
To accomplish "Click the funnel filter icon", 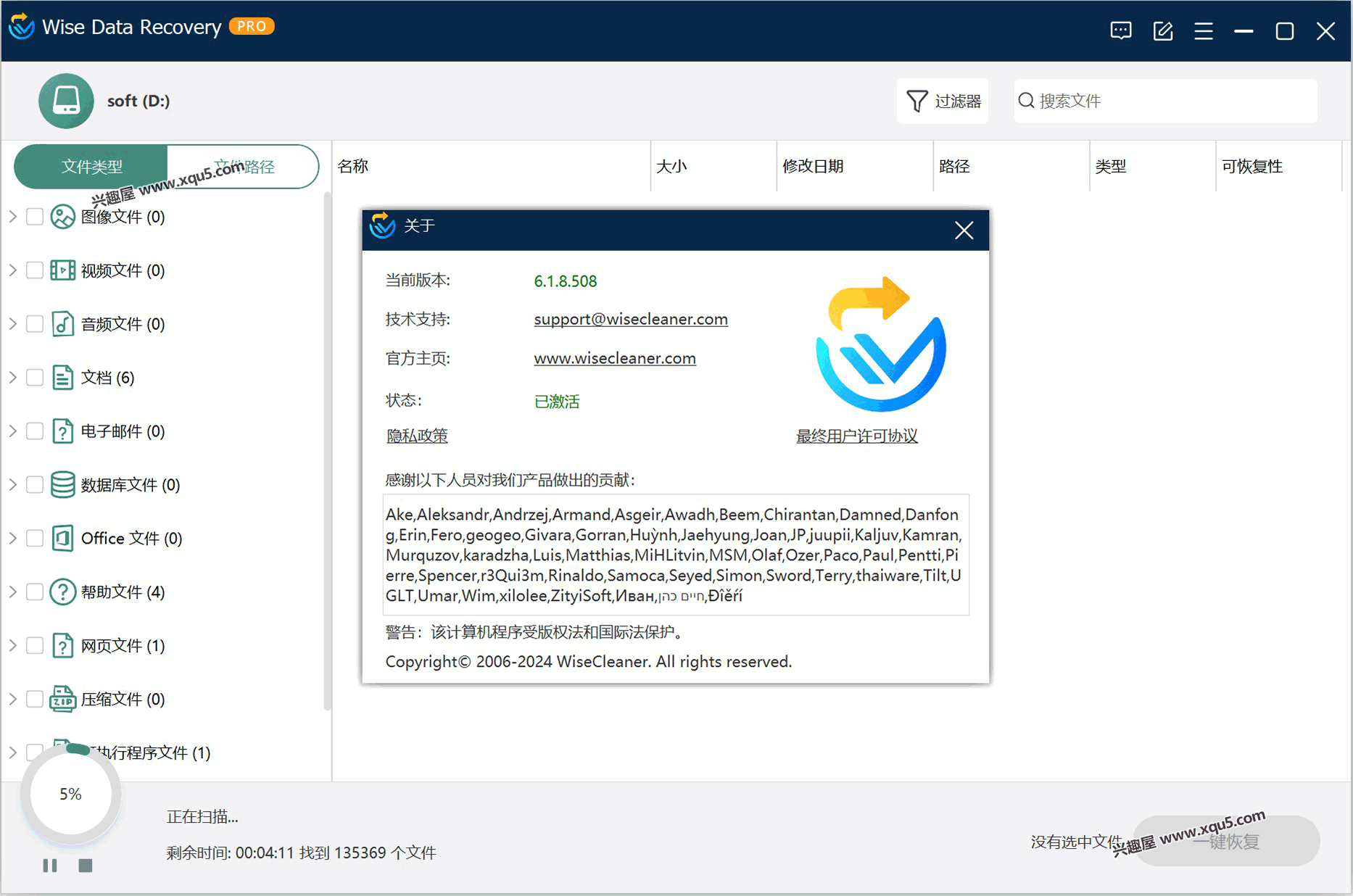I will (917, 101).
